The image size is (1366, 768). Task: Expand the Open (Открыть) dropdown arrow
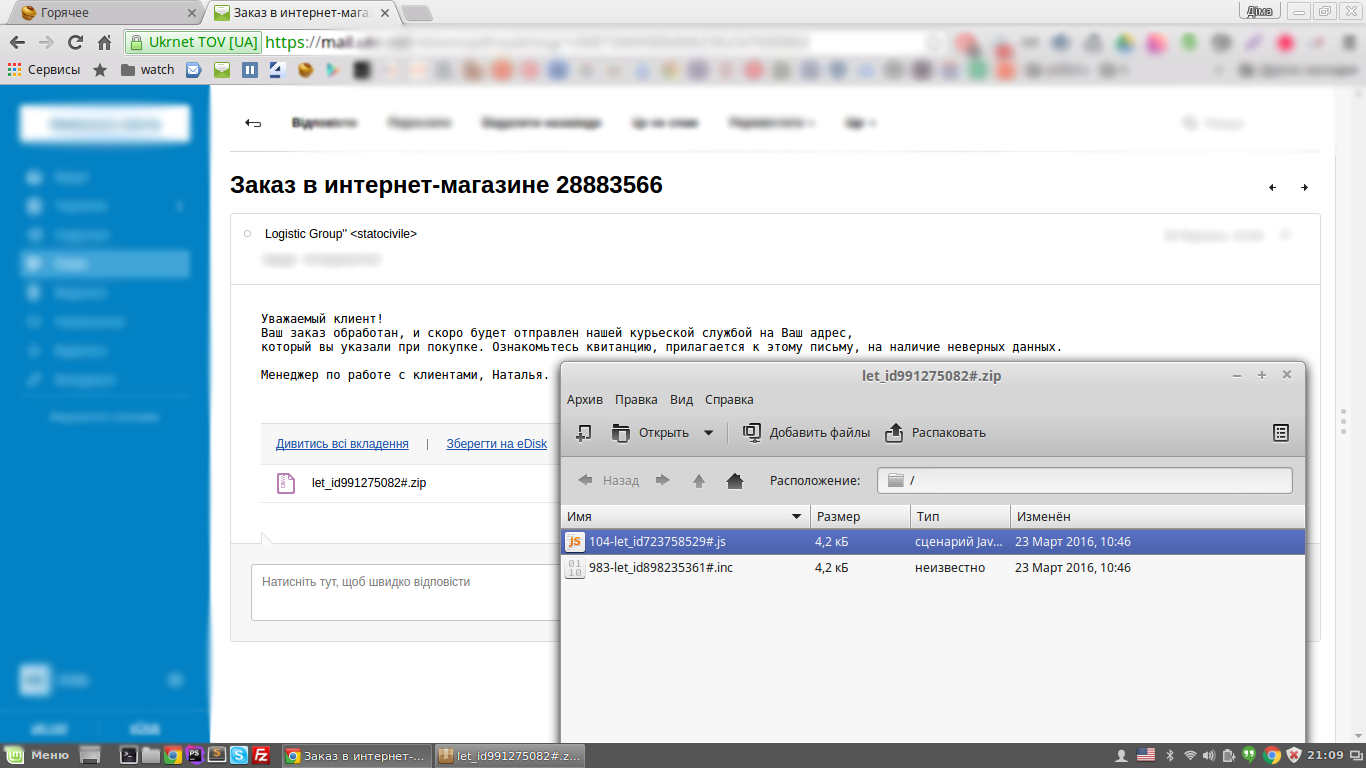708,433
